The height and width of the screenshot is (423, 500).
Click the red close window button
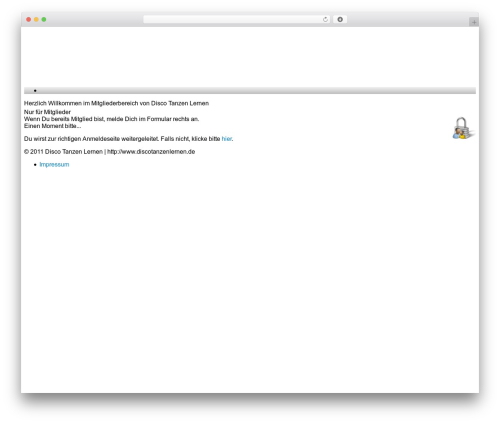[29, 20]
